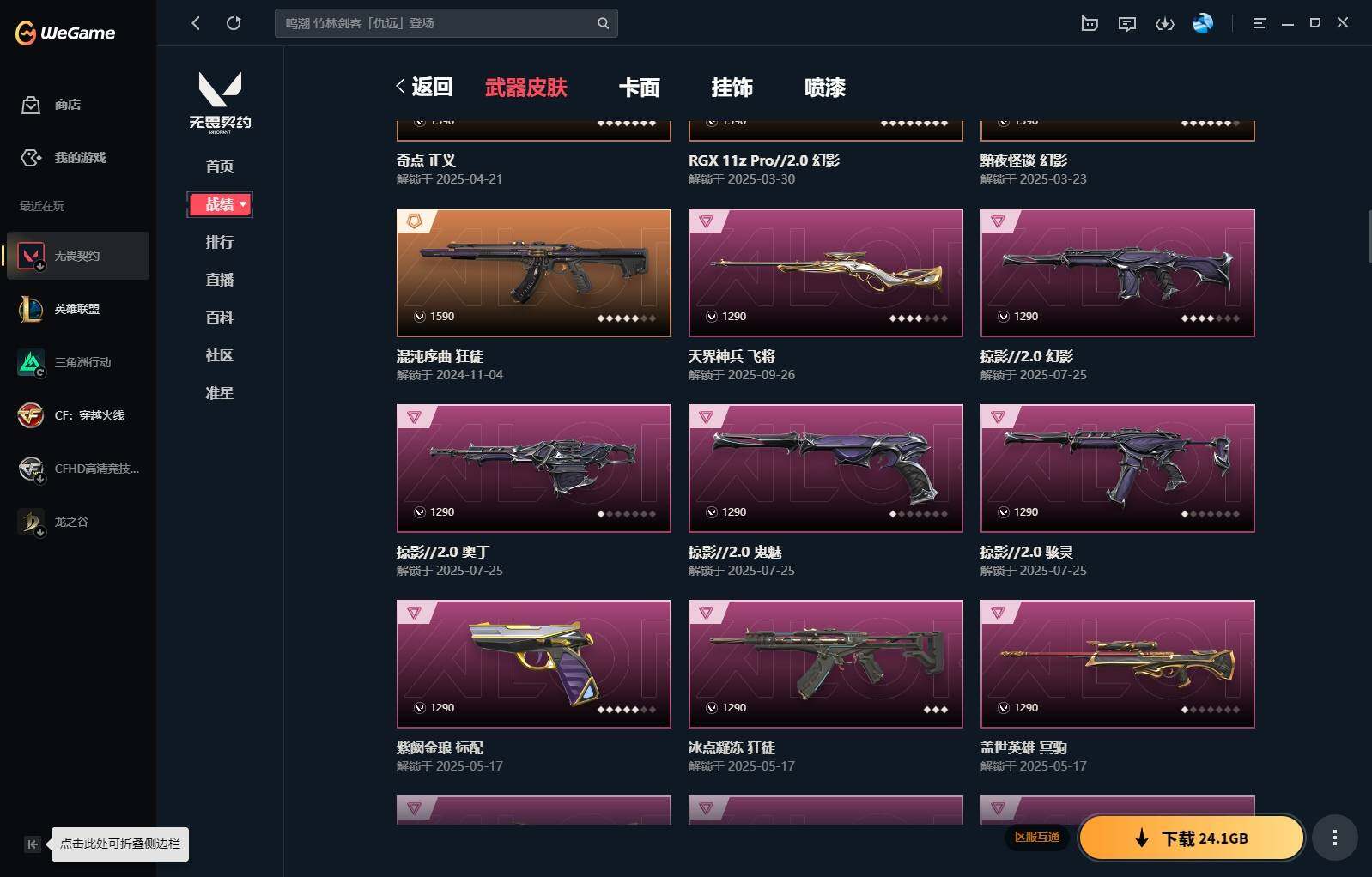Screen dimensions: 1372x877
Task: Click the user avatar icon
Action: [1203, 23]
